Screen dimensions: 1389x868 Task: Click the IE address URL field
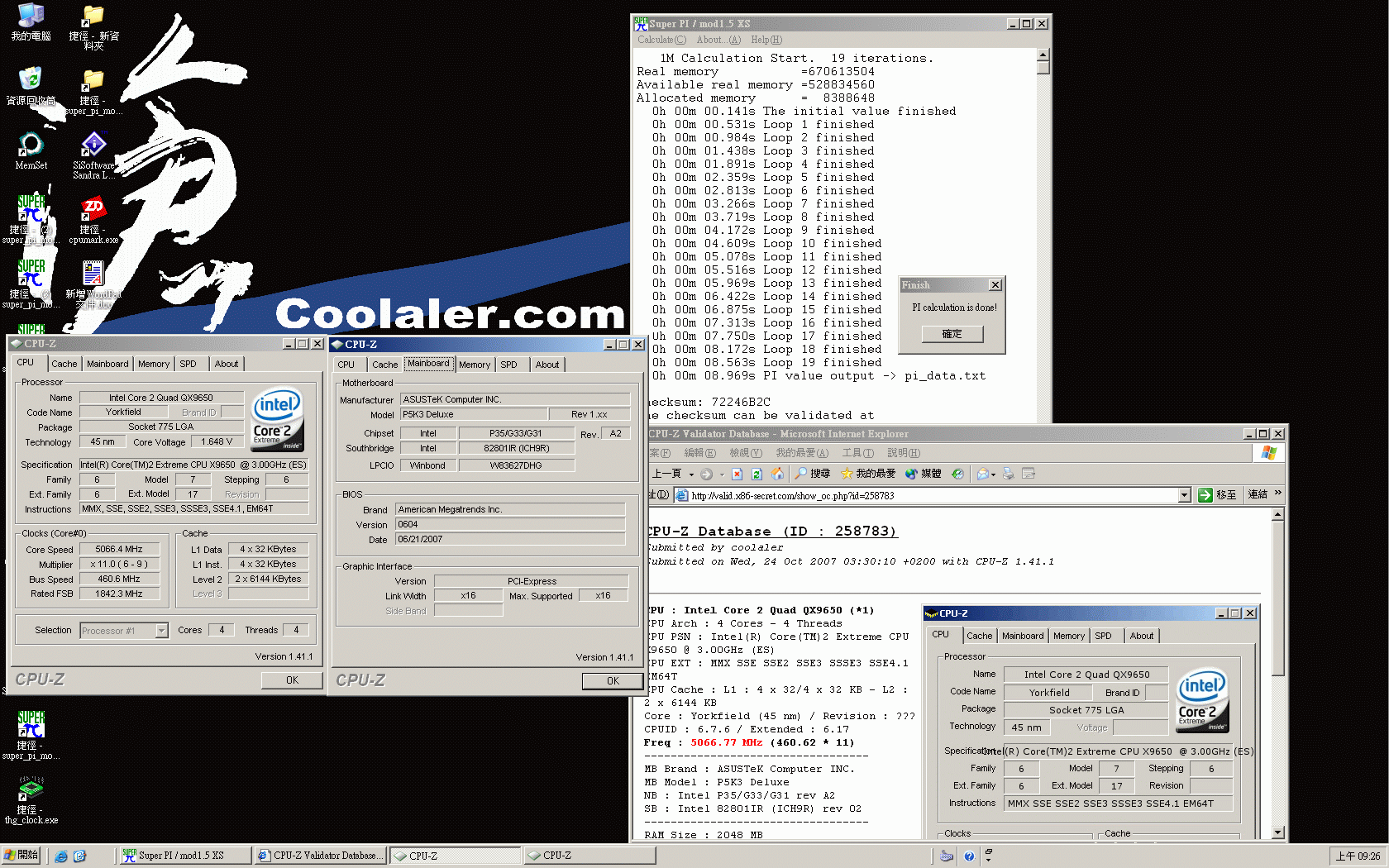coord(926,495)
